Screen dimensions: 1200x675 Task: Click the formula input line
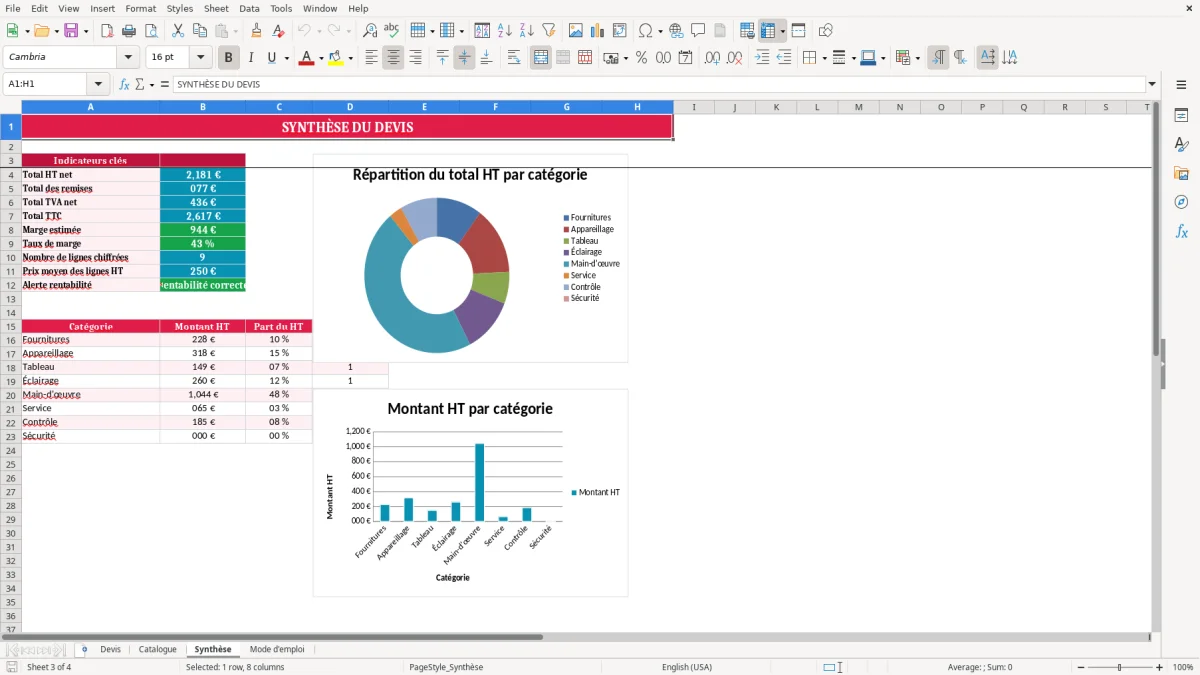pyautogui.click(x=658, y=84)
